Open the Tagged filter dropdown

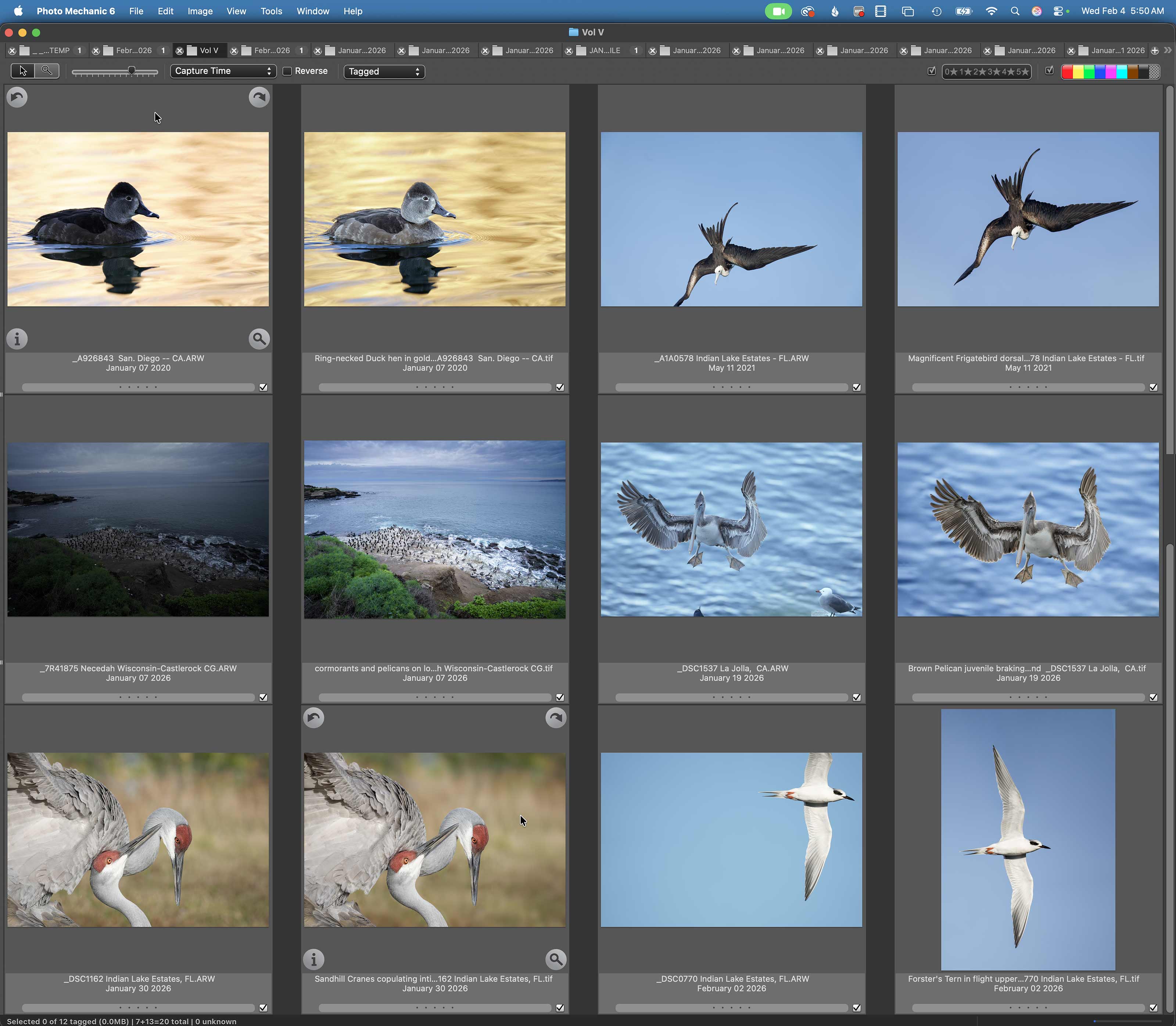click(x=384, y=72)
